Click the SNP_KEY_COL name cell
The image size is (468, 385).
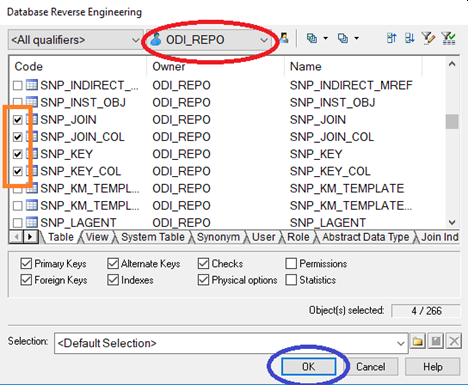(x=330, y=171)
